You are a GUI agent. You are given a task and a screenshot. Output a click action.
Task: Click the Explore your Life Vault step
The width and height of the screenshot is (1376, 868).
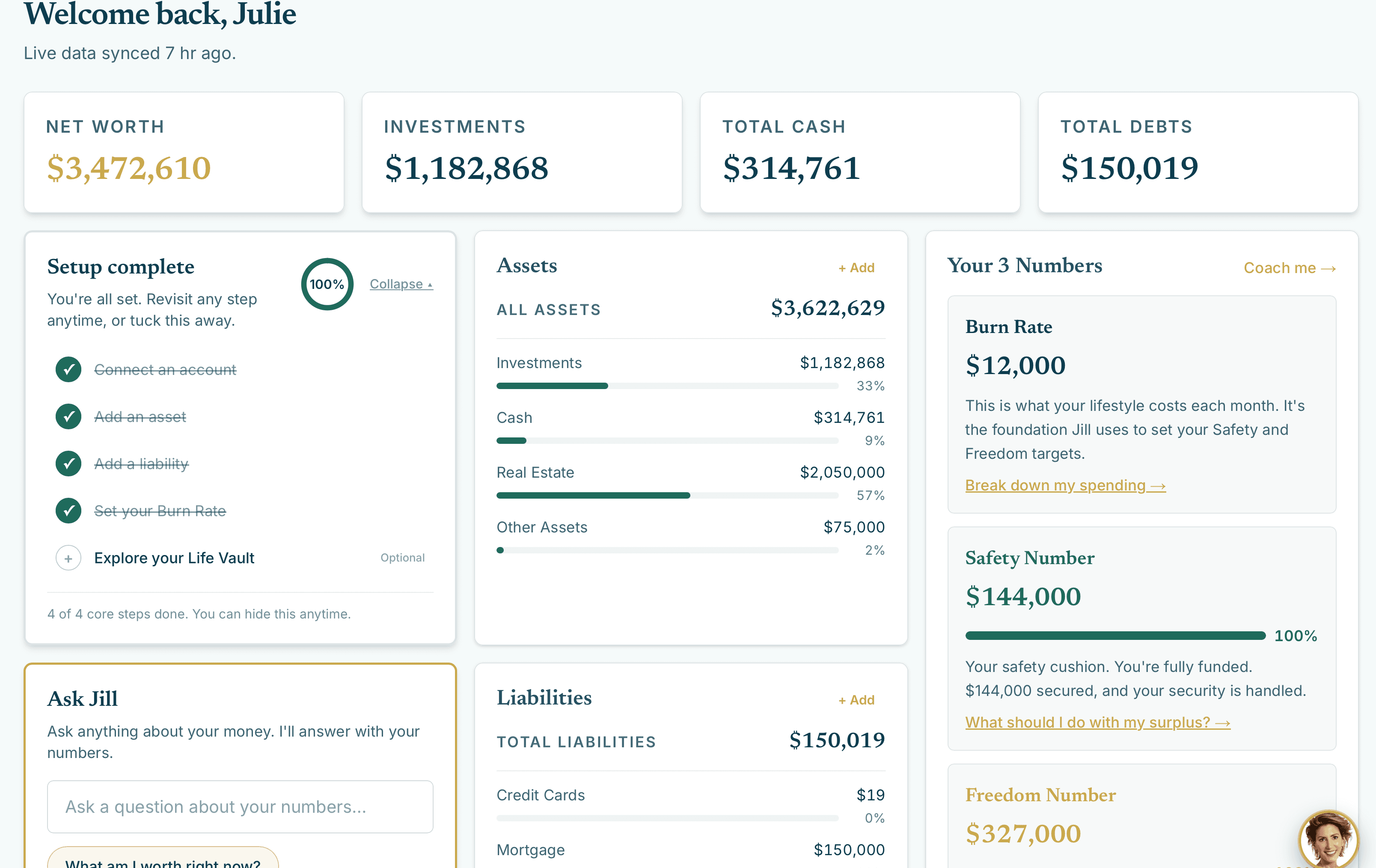240,558
